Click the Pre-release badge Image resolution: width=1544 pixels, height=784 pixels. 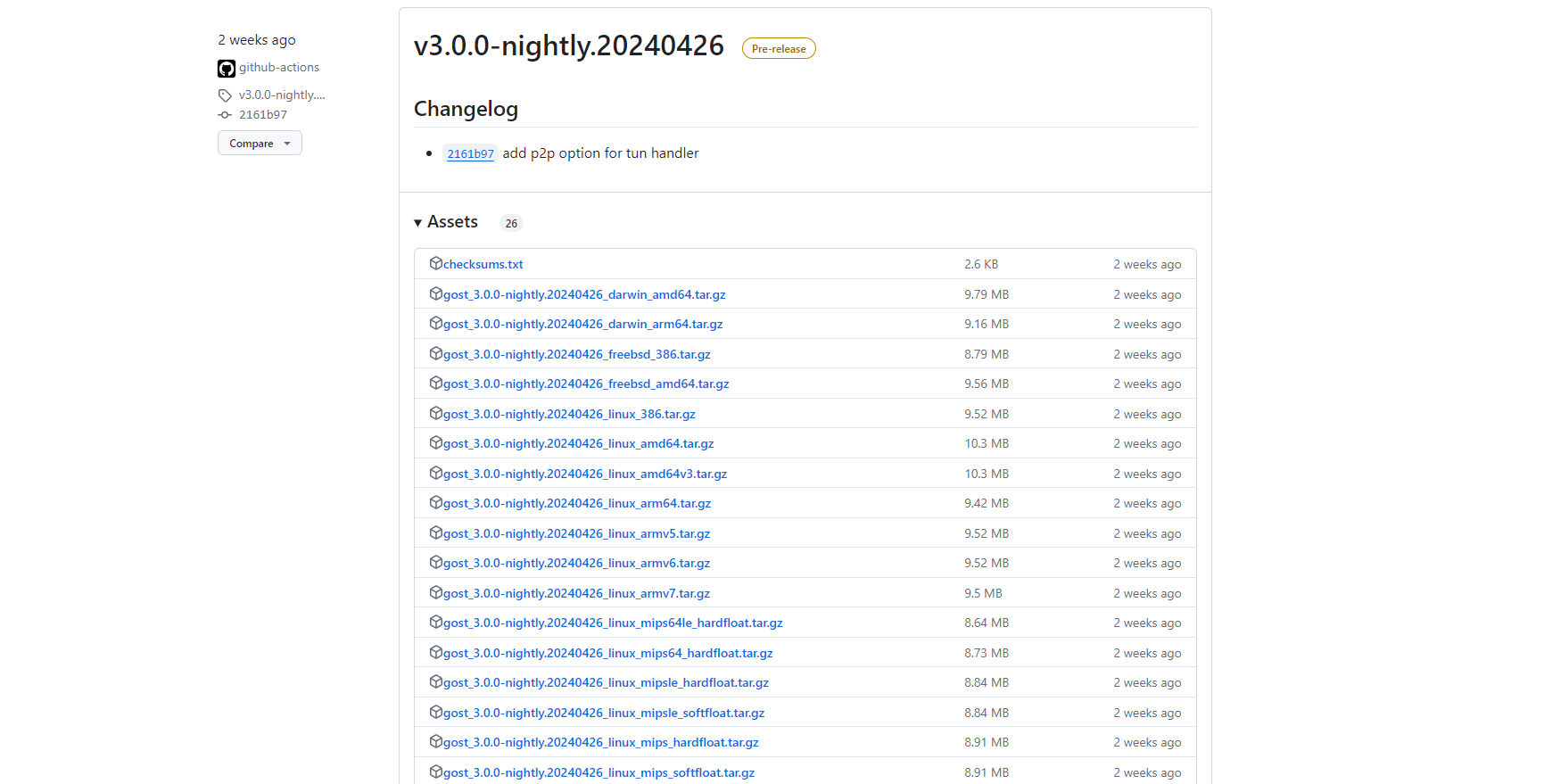pos(779,49)
